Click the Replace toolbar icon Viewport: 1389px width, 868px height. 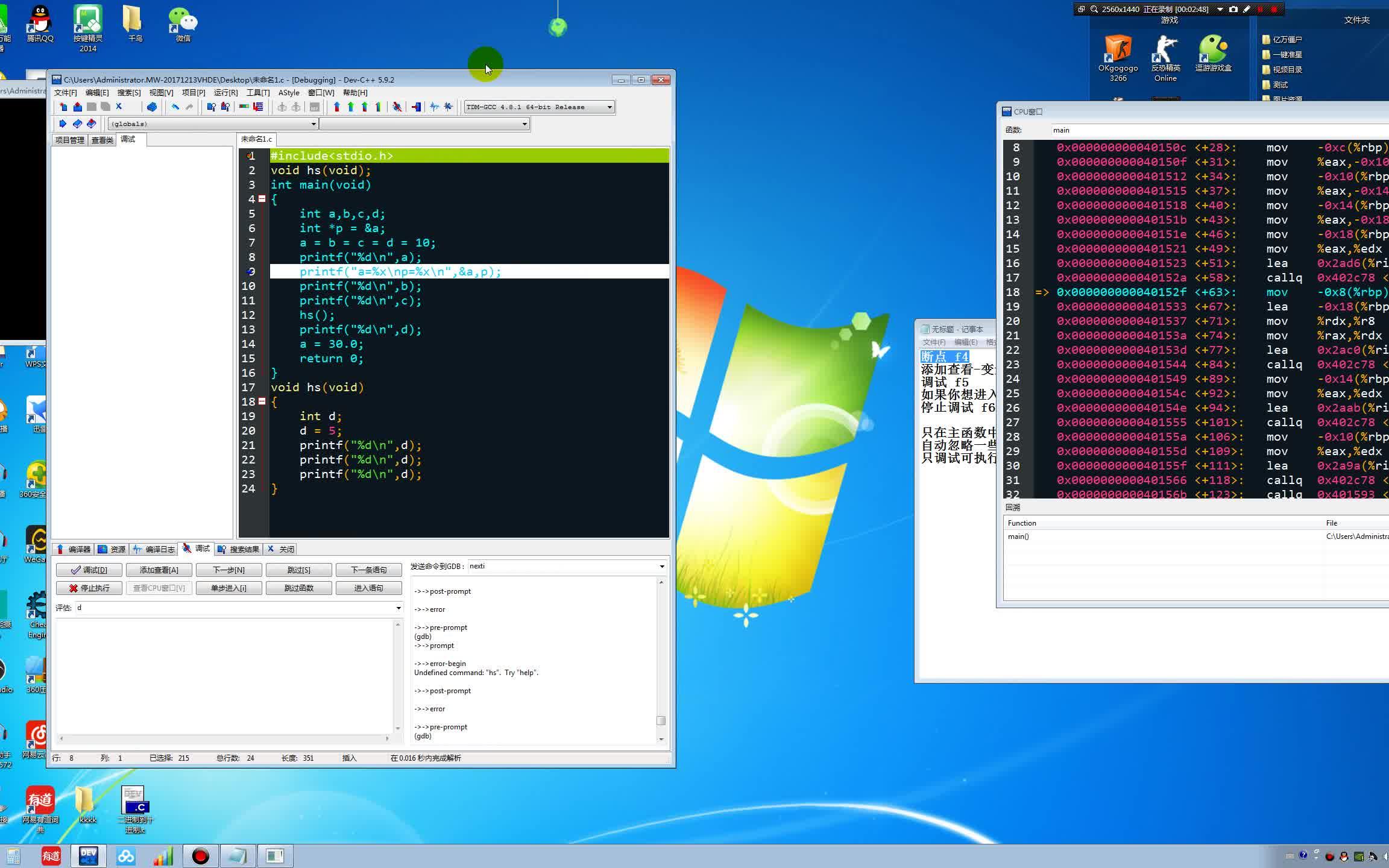pyautogui.click(x=225, y=107)
